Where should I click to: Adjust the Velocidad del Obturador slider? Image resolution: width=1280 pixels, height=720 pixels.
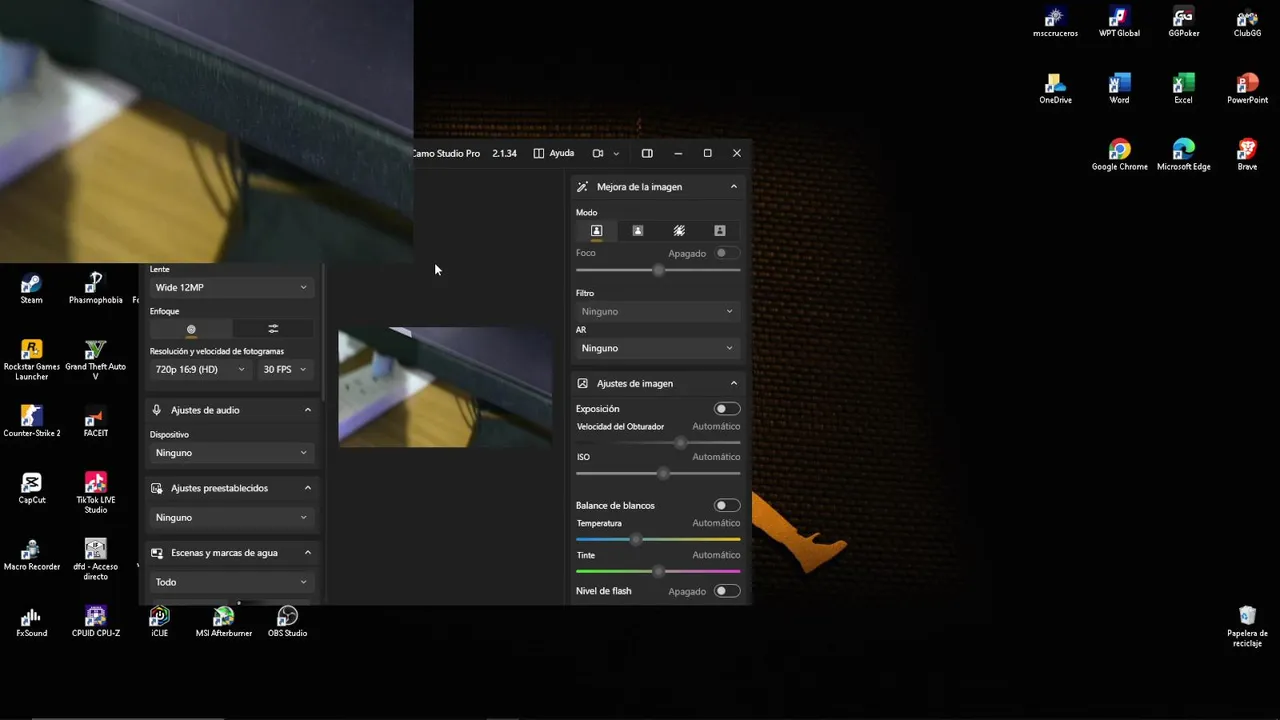tap(681, 442)
